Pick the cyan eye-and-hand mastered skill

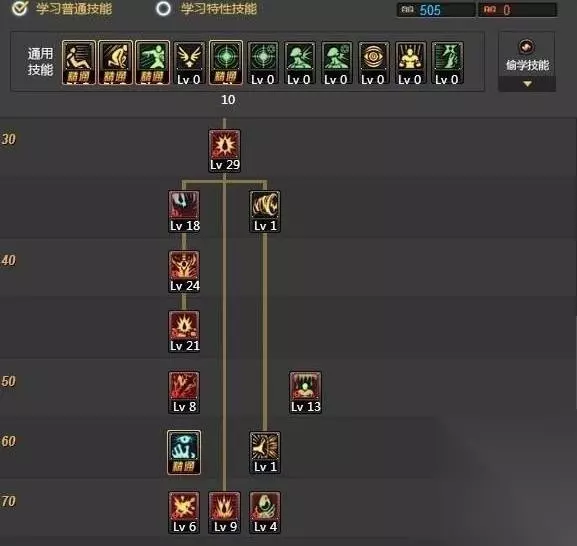pyautogui.click(x=184, y=452)
